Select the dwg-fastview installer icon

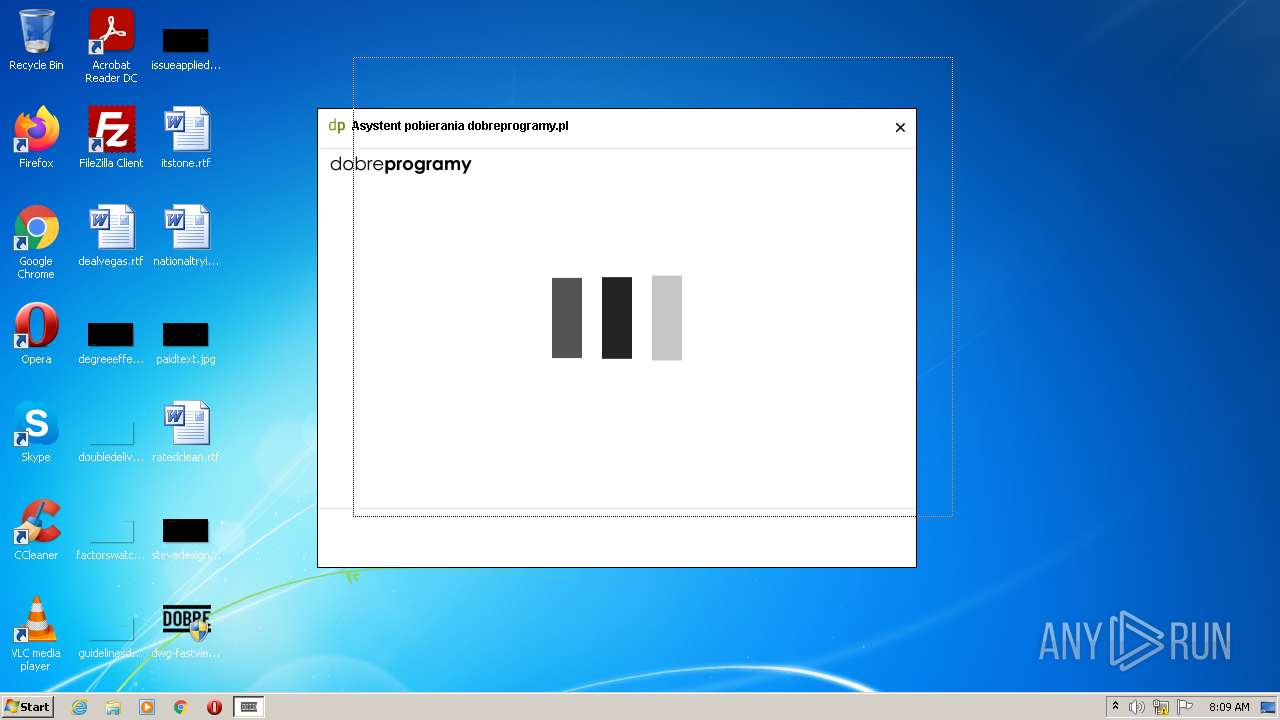point(186,630)
